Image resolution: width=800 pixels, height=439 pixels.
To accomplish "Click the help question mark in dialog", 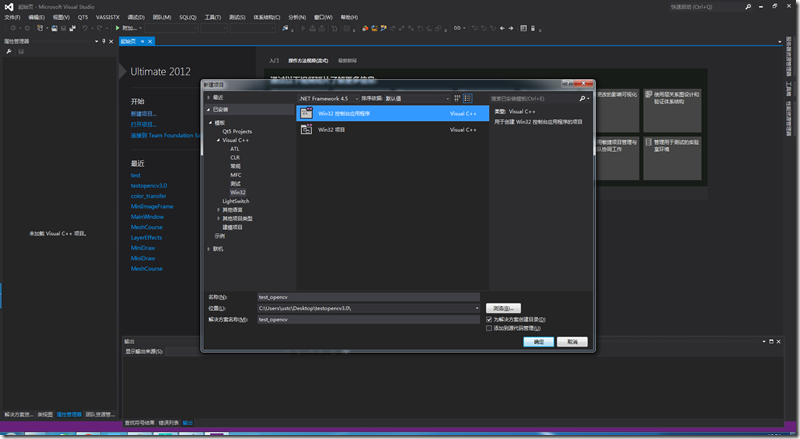I will [567, 83].
